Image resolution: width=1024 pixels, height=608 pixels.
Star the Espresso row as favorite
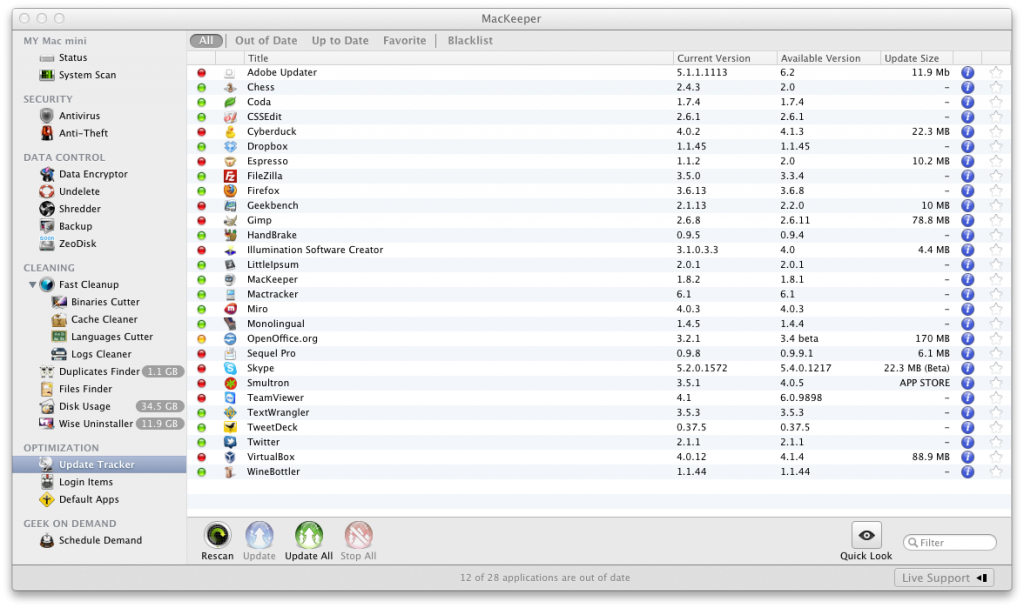point(996,161)
